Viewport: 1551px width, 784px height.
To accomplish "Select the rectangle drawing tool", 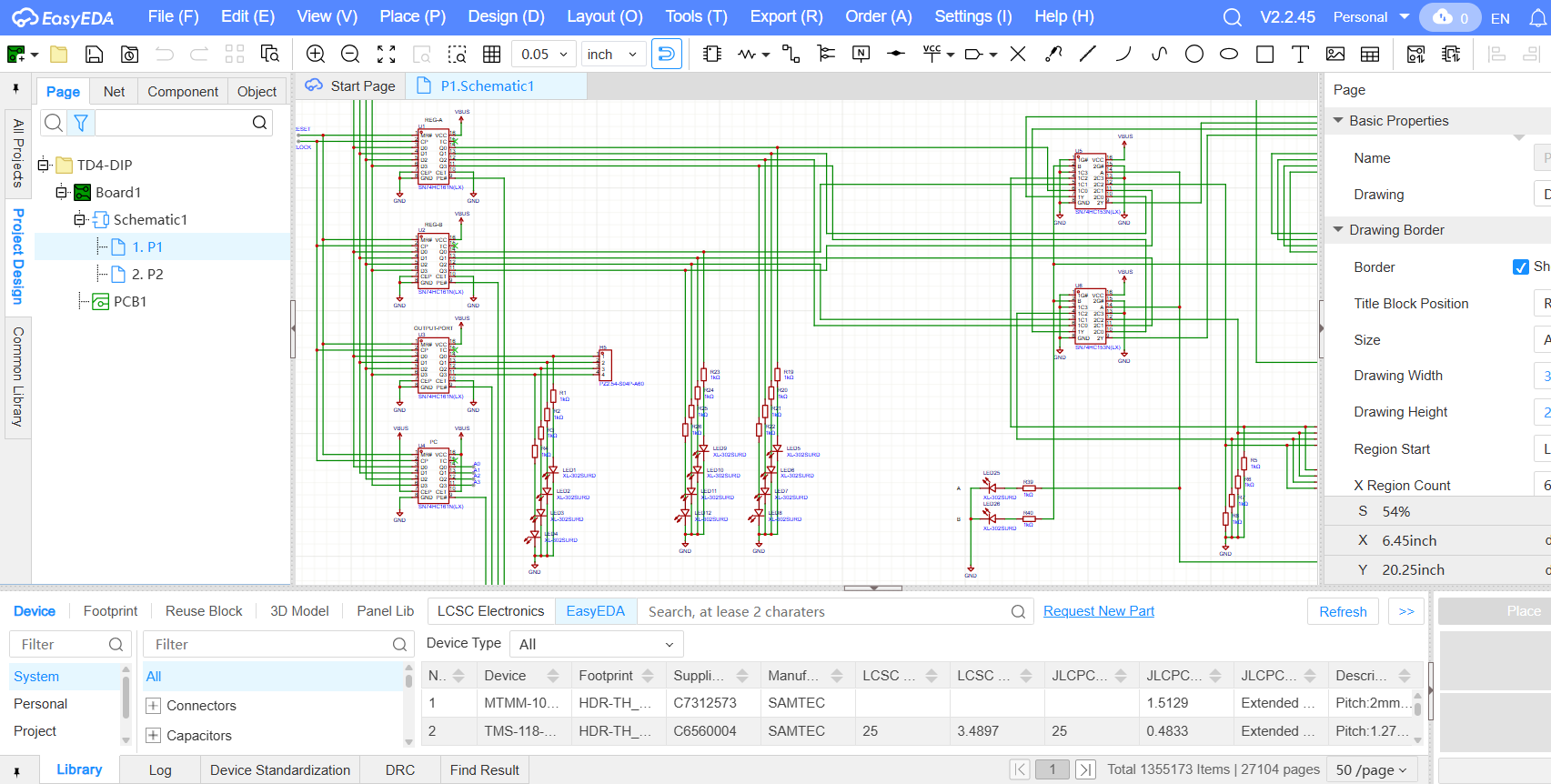I will tap(1264, 55).
